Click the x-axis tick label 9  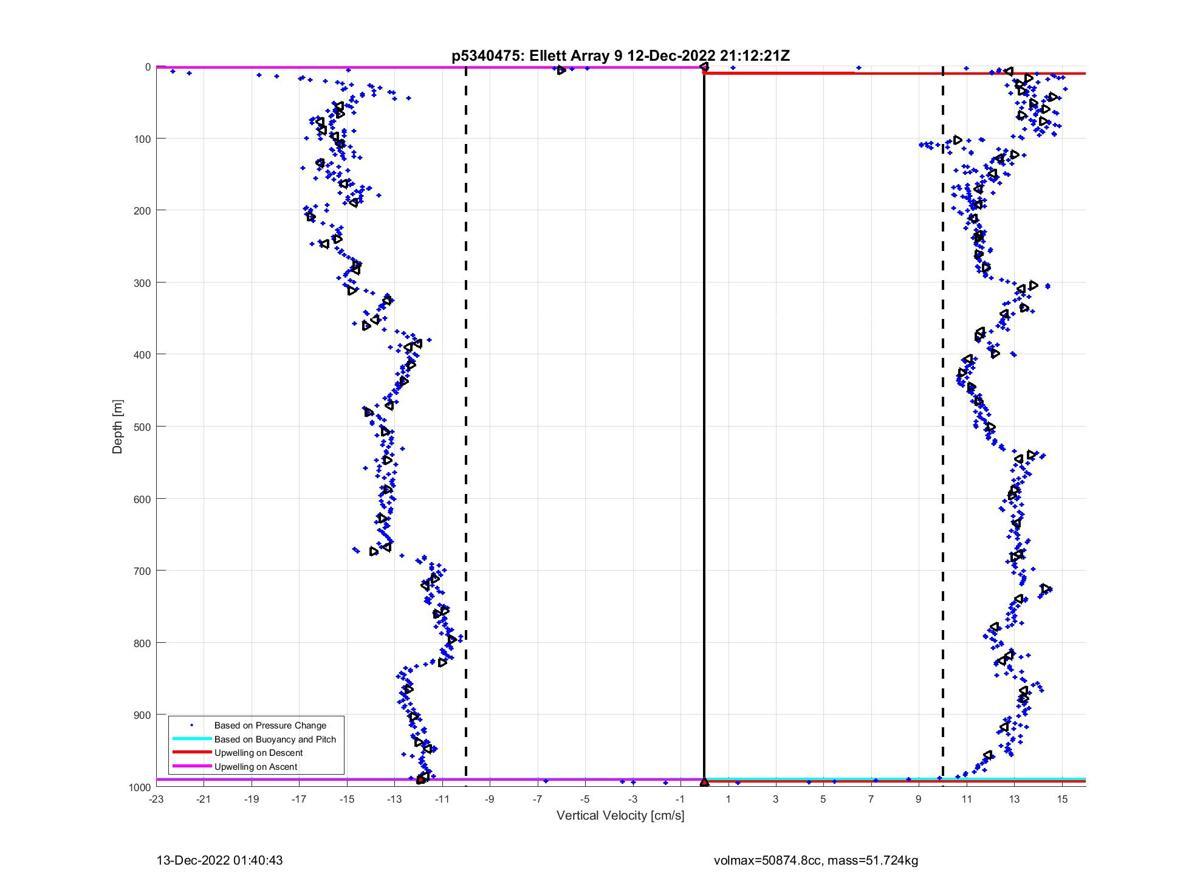point(919,799)
